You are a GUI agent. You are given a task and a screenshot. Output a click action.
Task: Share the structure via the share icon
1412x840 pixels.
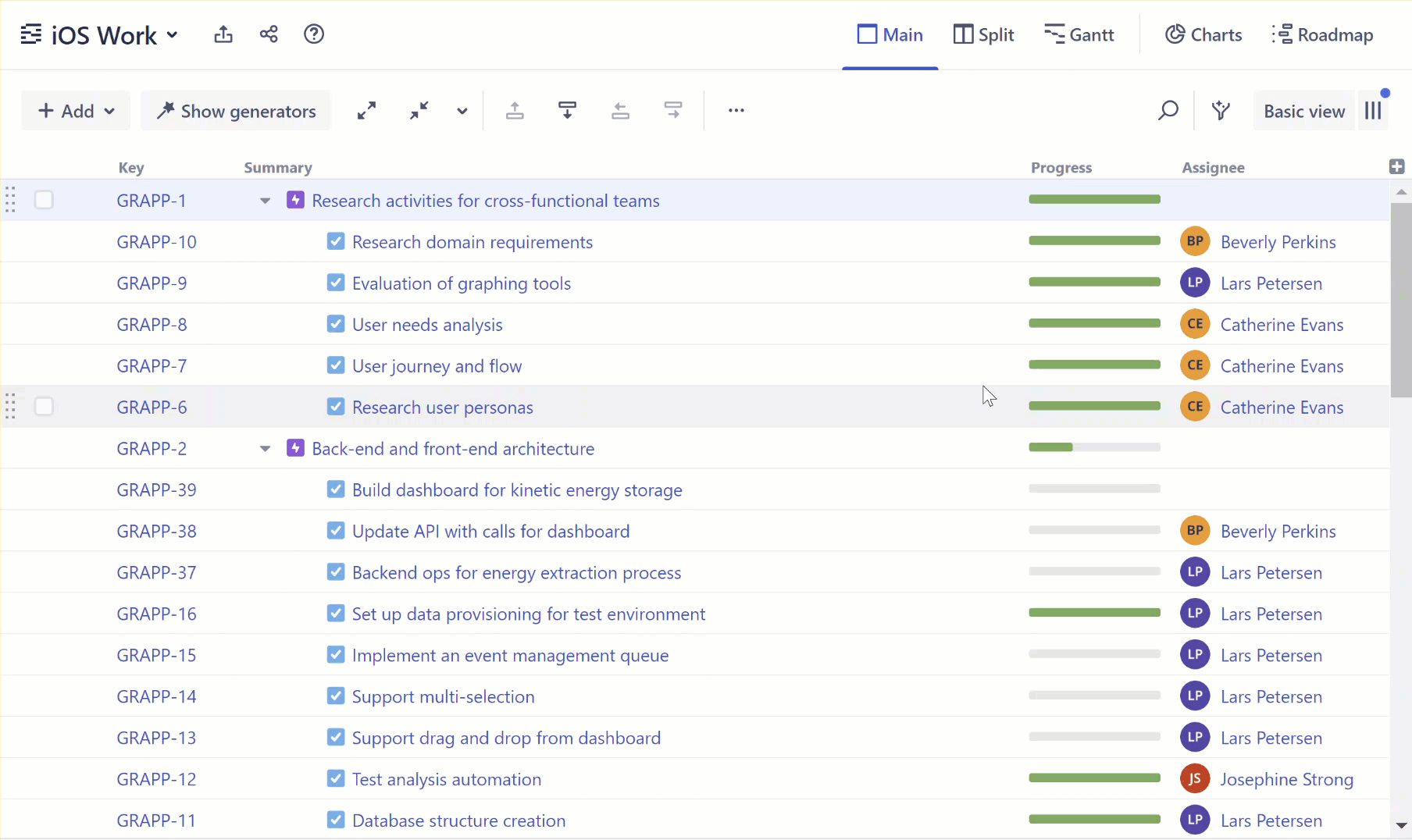click(x=269, y=34)
